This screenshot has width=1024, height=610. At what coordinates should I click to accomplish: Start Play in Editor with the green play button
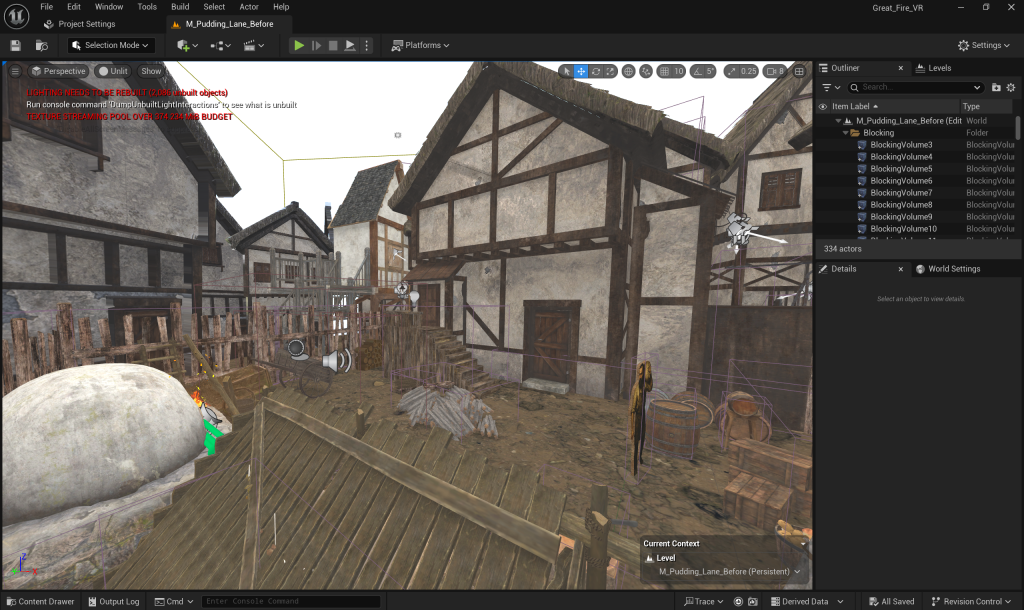click(x=299, y=46)
